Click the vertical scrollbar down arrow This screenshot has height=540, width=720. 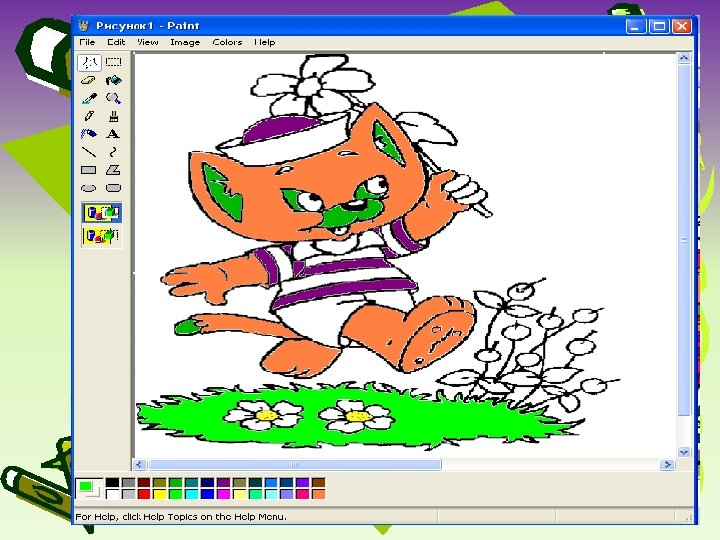(684, 452)
